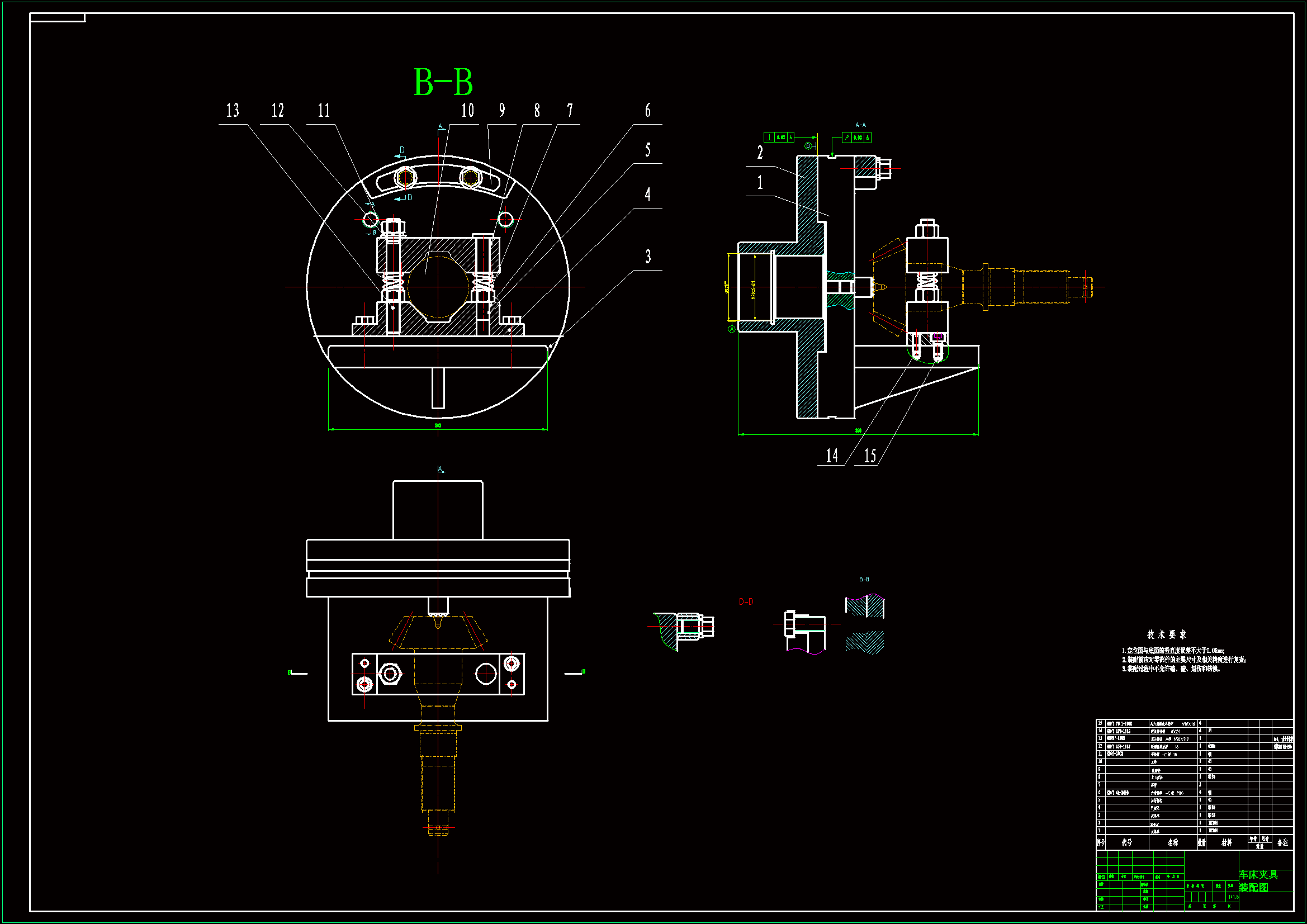Click callout number 15 below side view
1307x924 pixels.
(870, 456)
